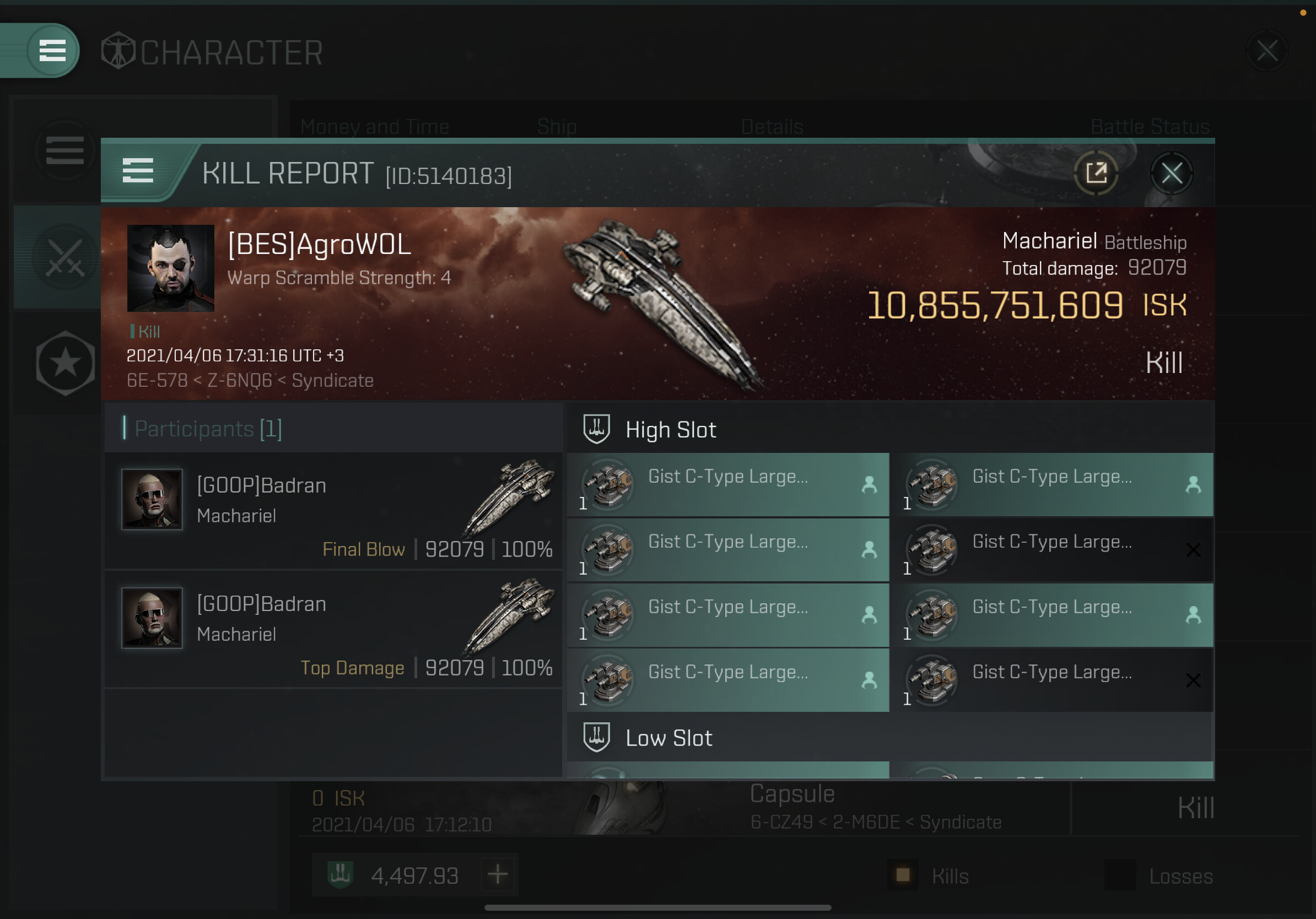Click the Participants [1] header
Image resolution: width=1316 pixels, height=919 pixels.
point(208,429)
